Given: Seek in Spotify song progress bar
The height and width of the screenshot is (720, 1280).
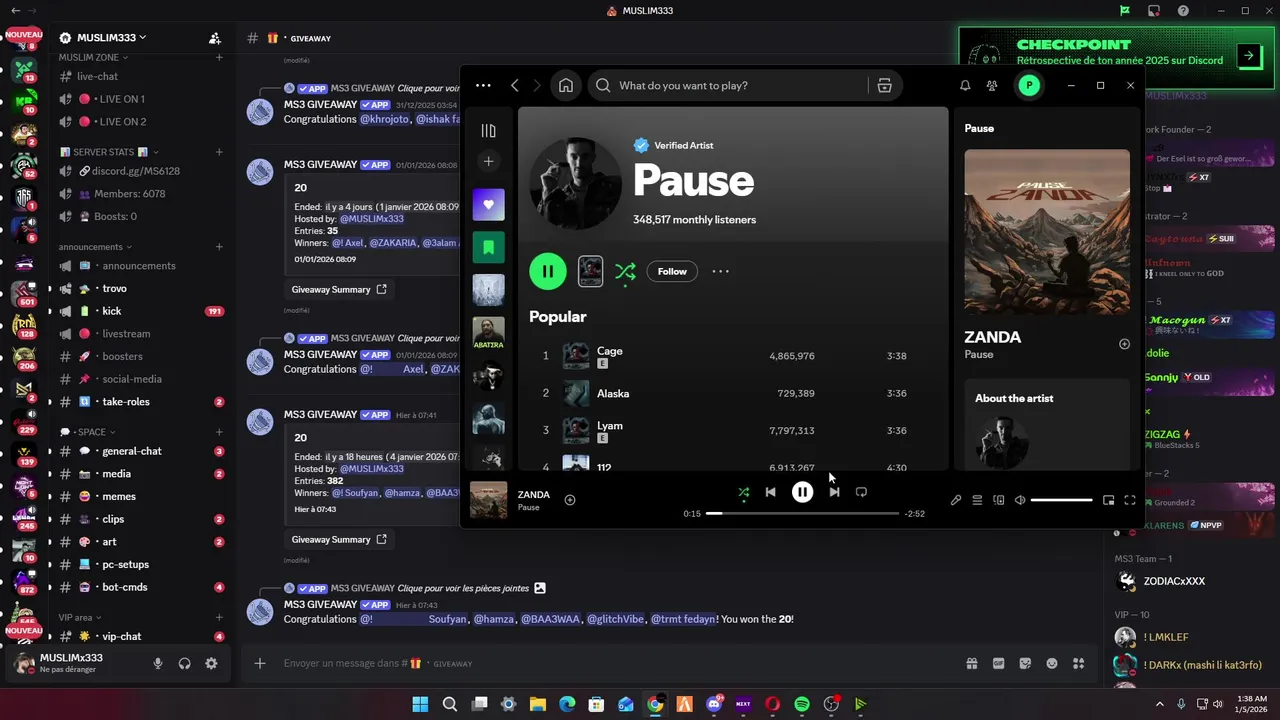Looking at the screenshot, I should pyautogui.click(x=802, y=513).
